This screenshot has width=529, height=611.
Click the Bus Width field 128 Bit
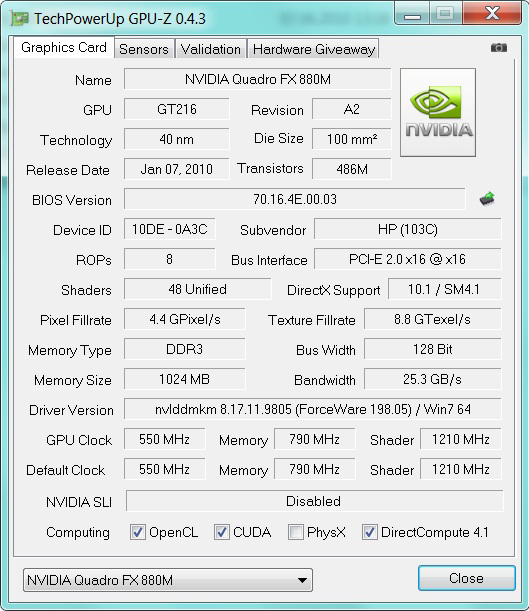pos(432,349)
